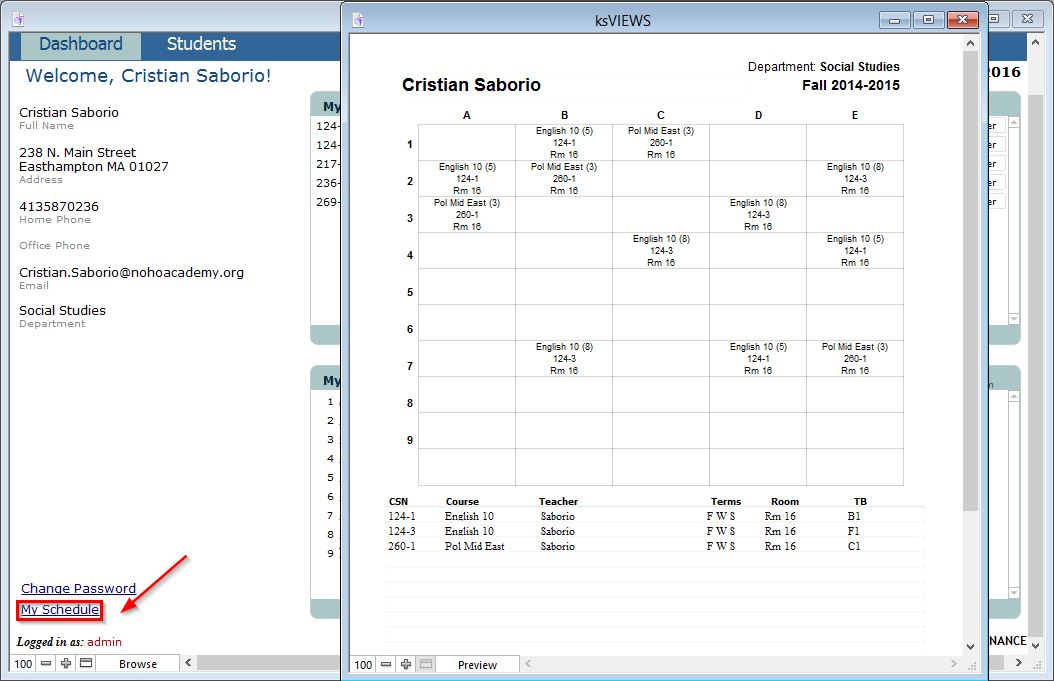Zoom out in the Preview window status bar
This screenshot has width=1054, height=681.
386,664
